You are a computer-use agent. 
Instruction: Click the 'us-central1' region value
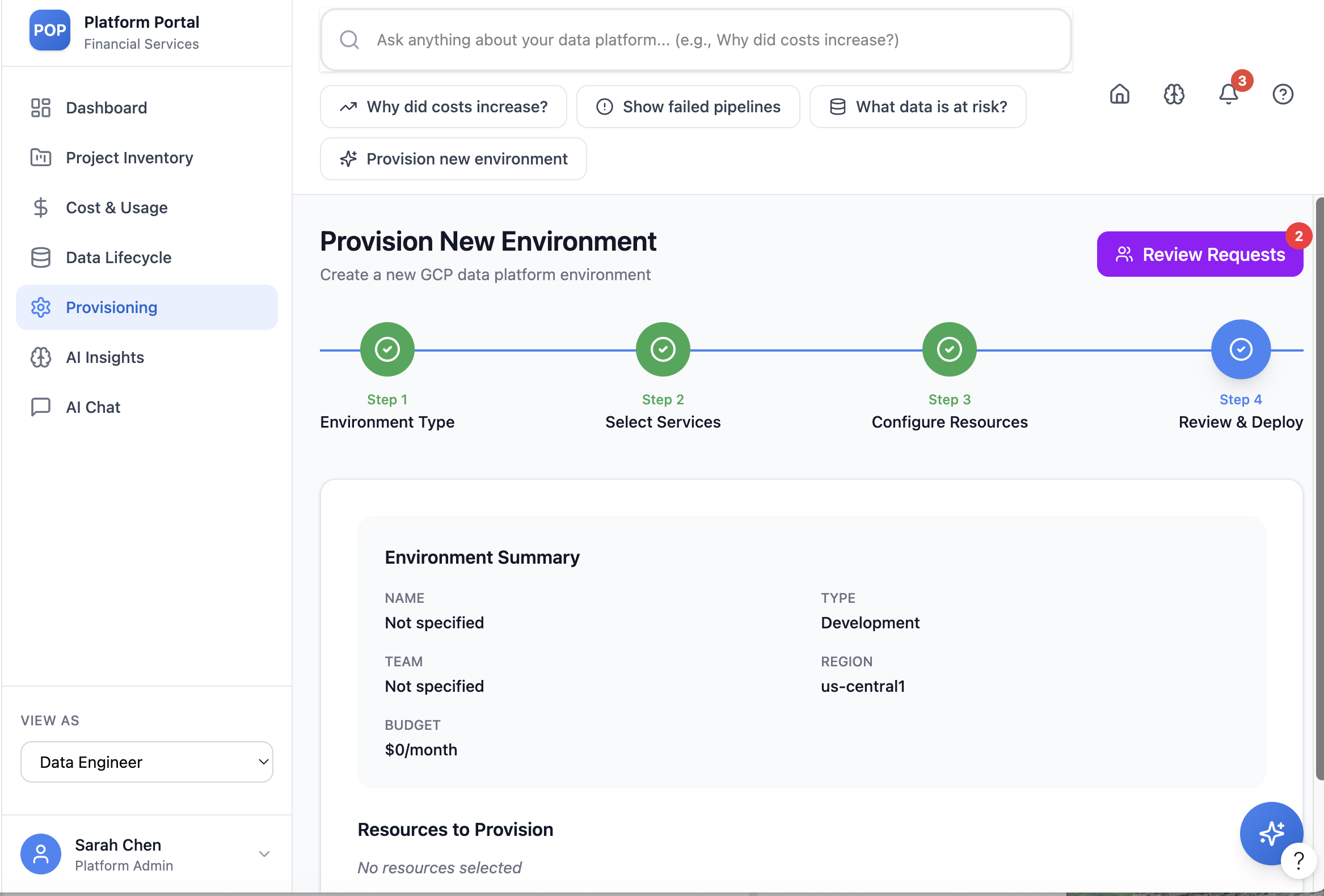tap(863, 686)
